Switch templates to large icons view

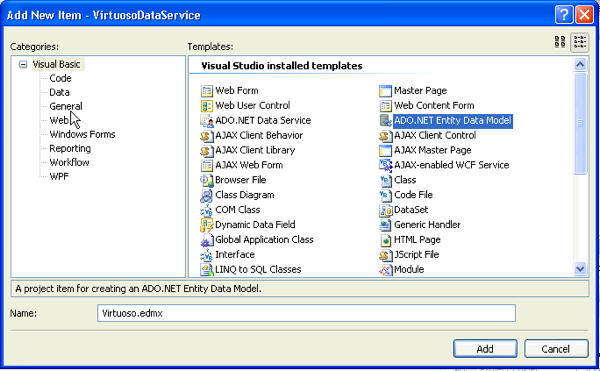[x=560, y=42]
